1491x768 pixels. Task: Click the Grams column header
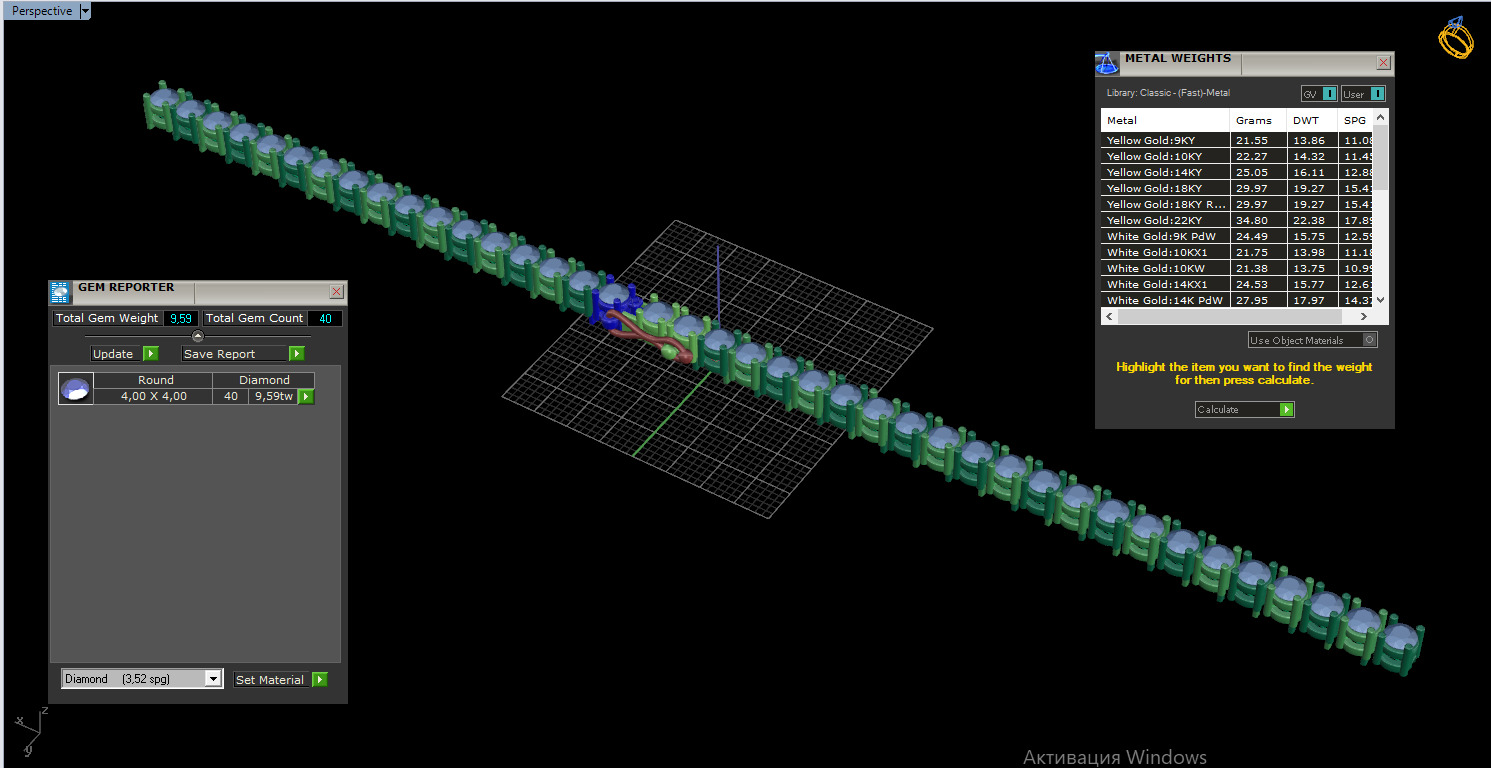[1259, 120]
